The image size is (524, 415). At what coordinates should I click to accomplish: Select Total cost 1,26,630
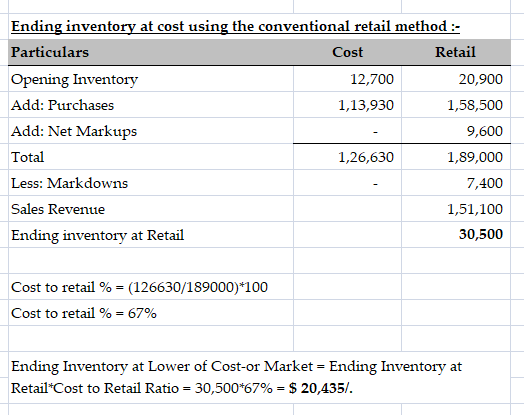[366, 157]
